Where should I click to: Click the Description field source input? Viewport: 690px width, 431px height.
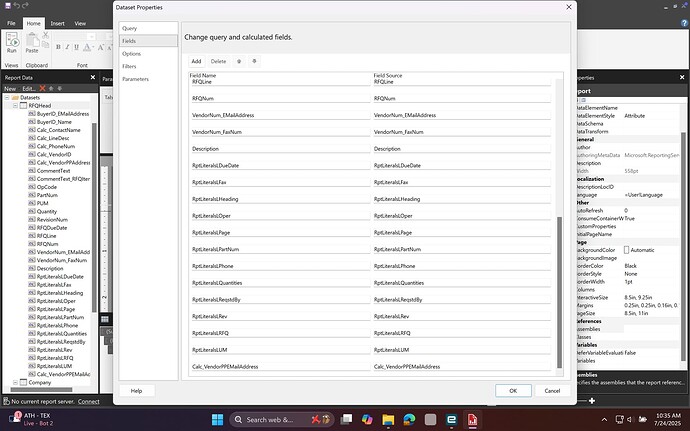coord(462,149)
